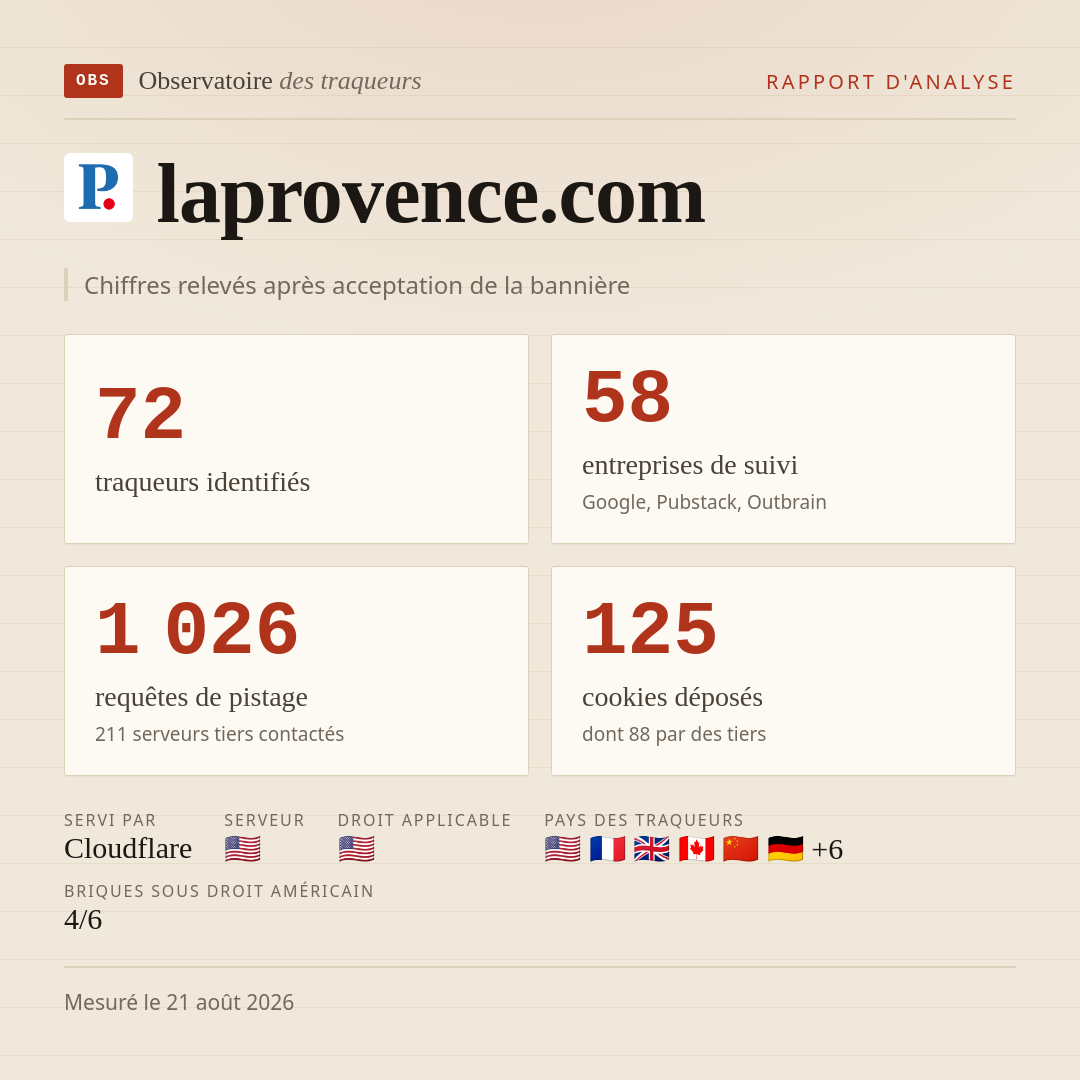Screen dimensions: 1080x1080
Task: Click the 1 026 requests number
Action: [x=197, y=629]
